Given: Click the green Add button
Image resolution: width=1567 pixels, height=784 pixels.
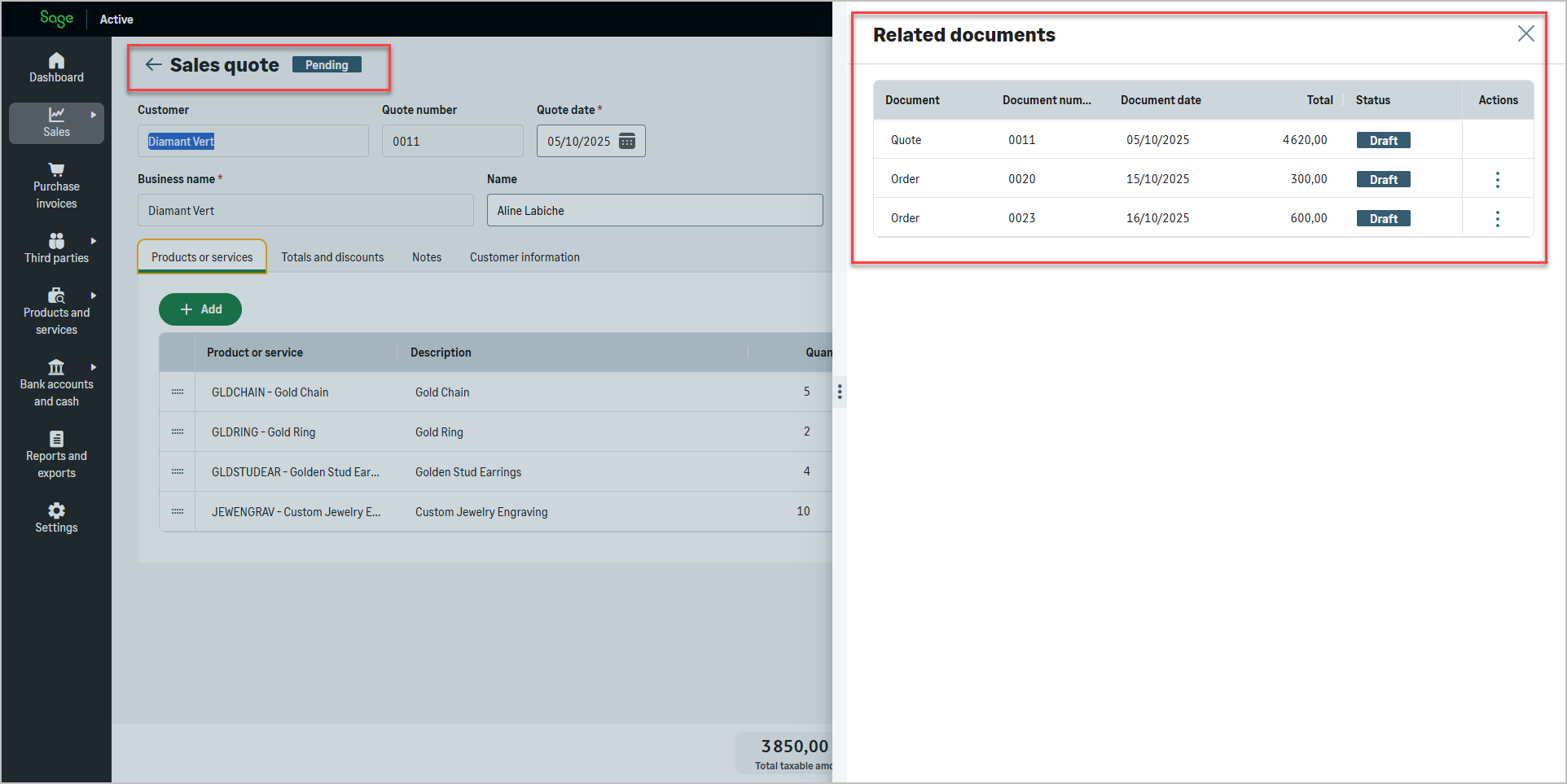Looking at the screenshot, I should tap(200, 309).
